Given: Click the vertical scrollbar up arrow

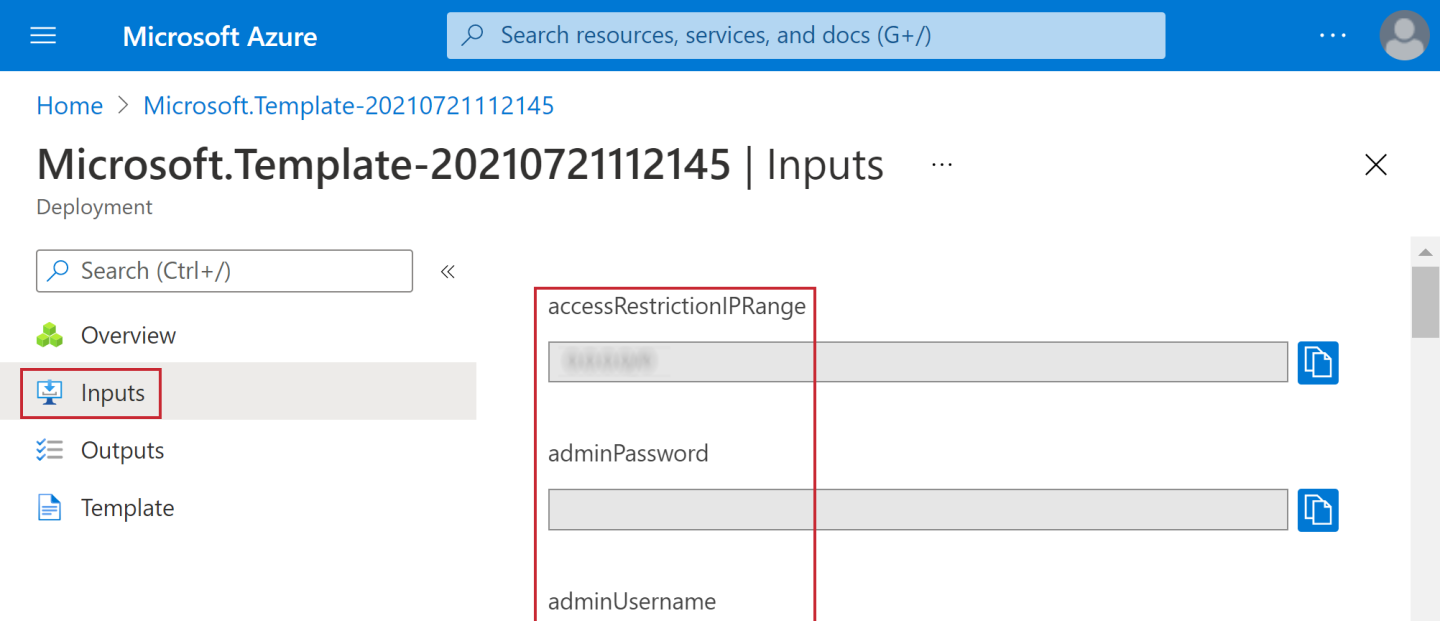Looking at the screenshot, I should tap(1425, 251).
